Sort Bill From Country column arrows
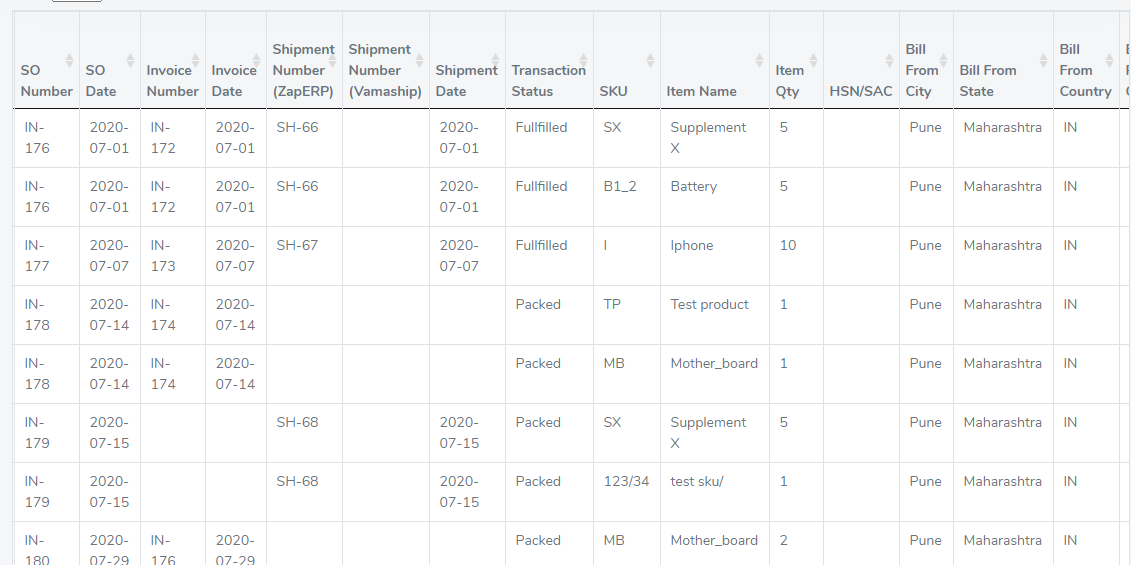1131x565 pixels. click(1109, 61)
